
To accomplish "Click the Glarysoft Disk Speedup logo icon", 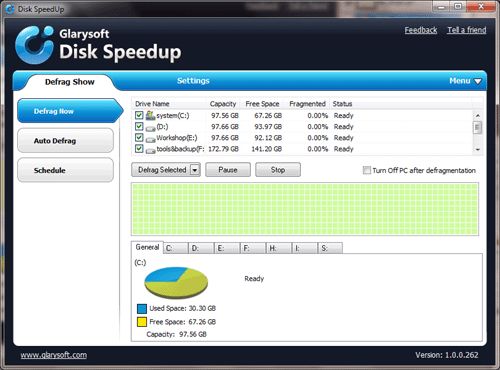I will (x=35, y=45).
